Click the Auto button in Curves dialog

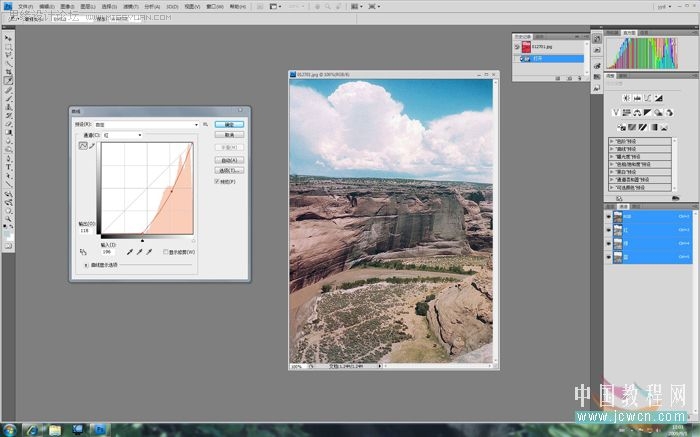click(x=229, y=160)
